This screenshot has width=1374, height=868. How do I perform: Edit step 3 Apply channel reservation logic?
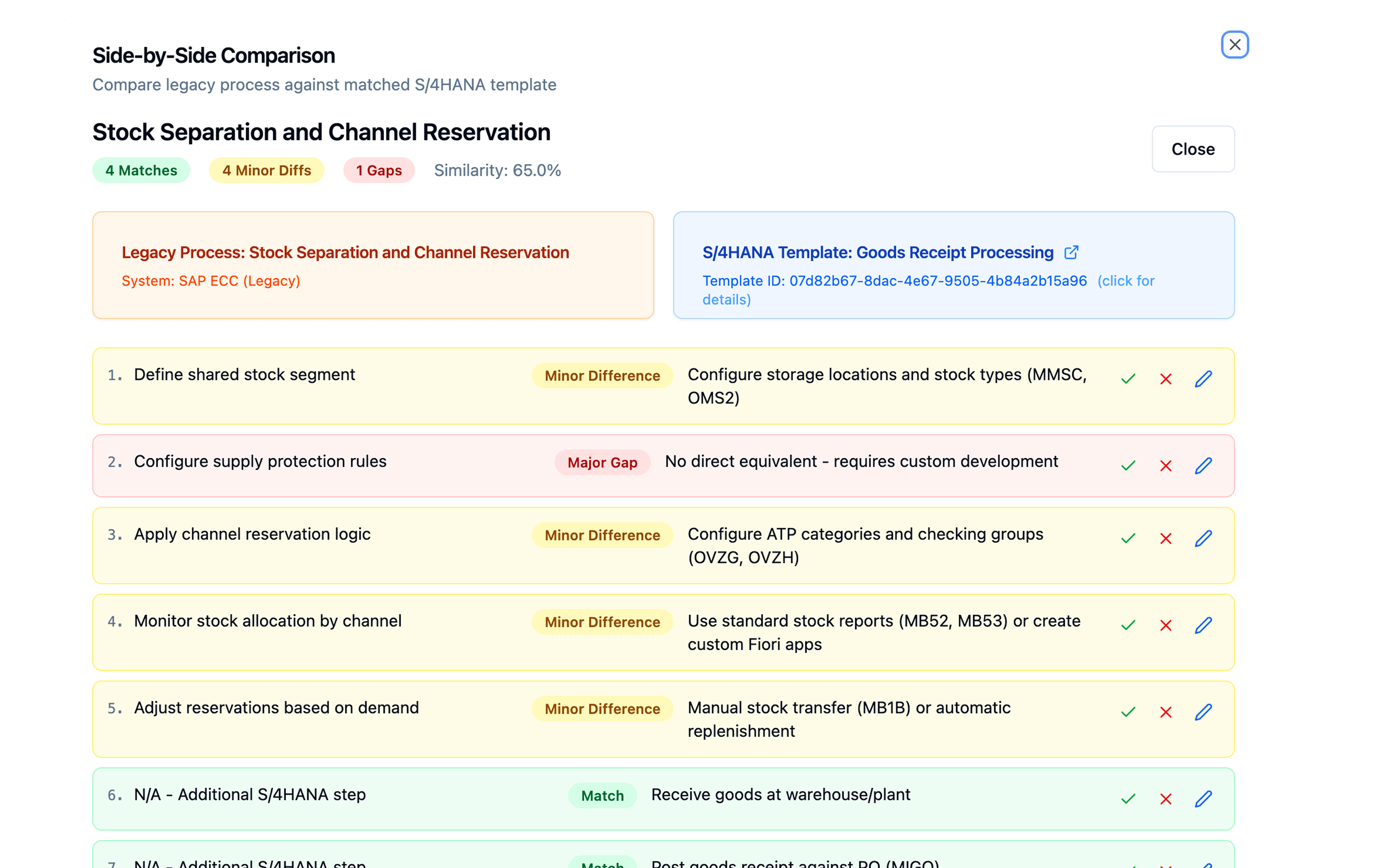click(x=1204, y=538)
